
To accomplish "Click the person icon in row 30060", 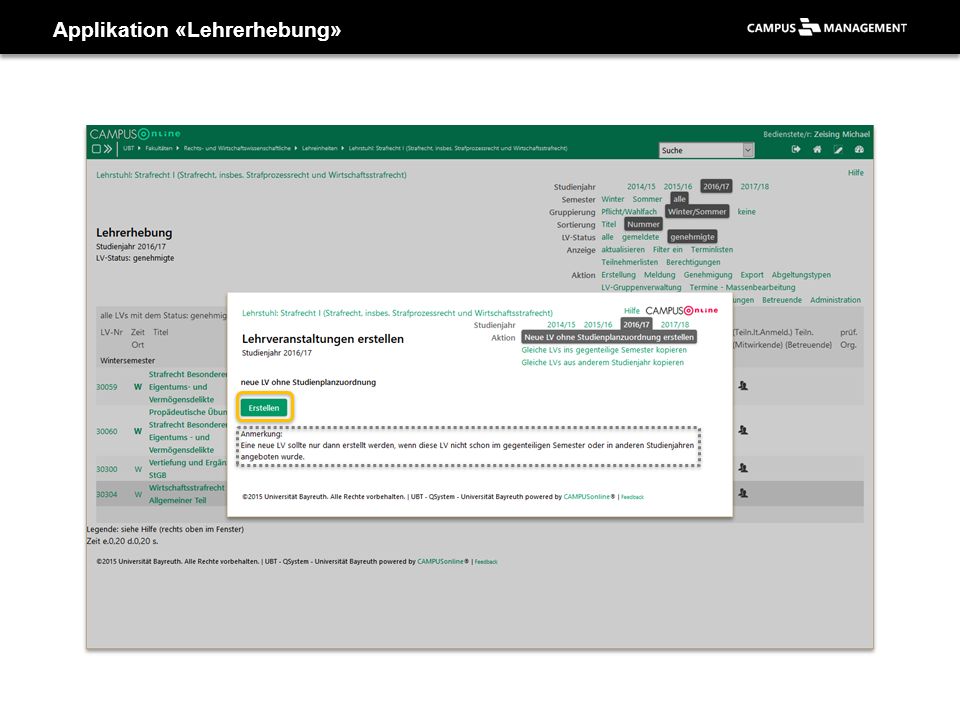I will point(743,430).
